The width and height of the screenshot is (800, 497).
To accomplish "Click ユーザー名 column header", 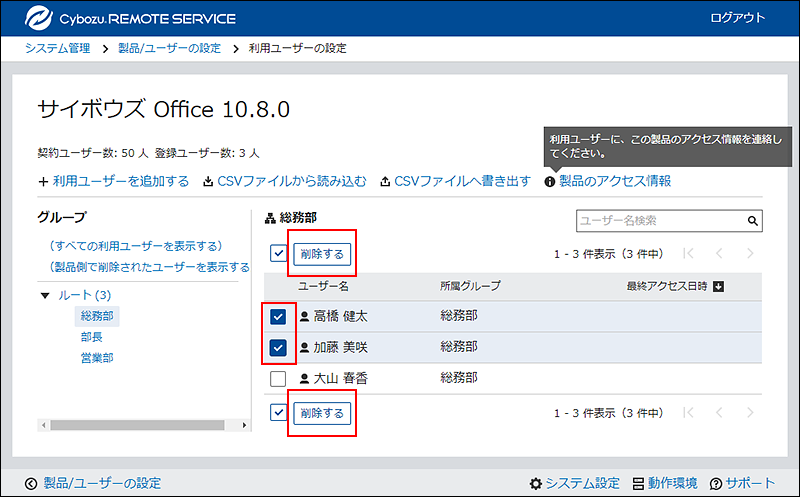I will click(323, 286).
